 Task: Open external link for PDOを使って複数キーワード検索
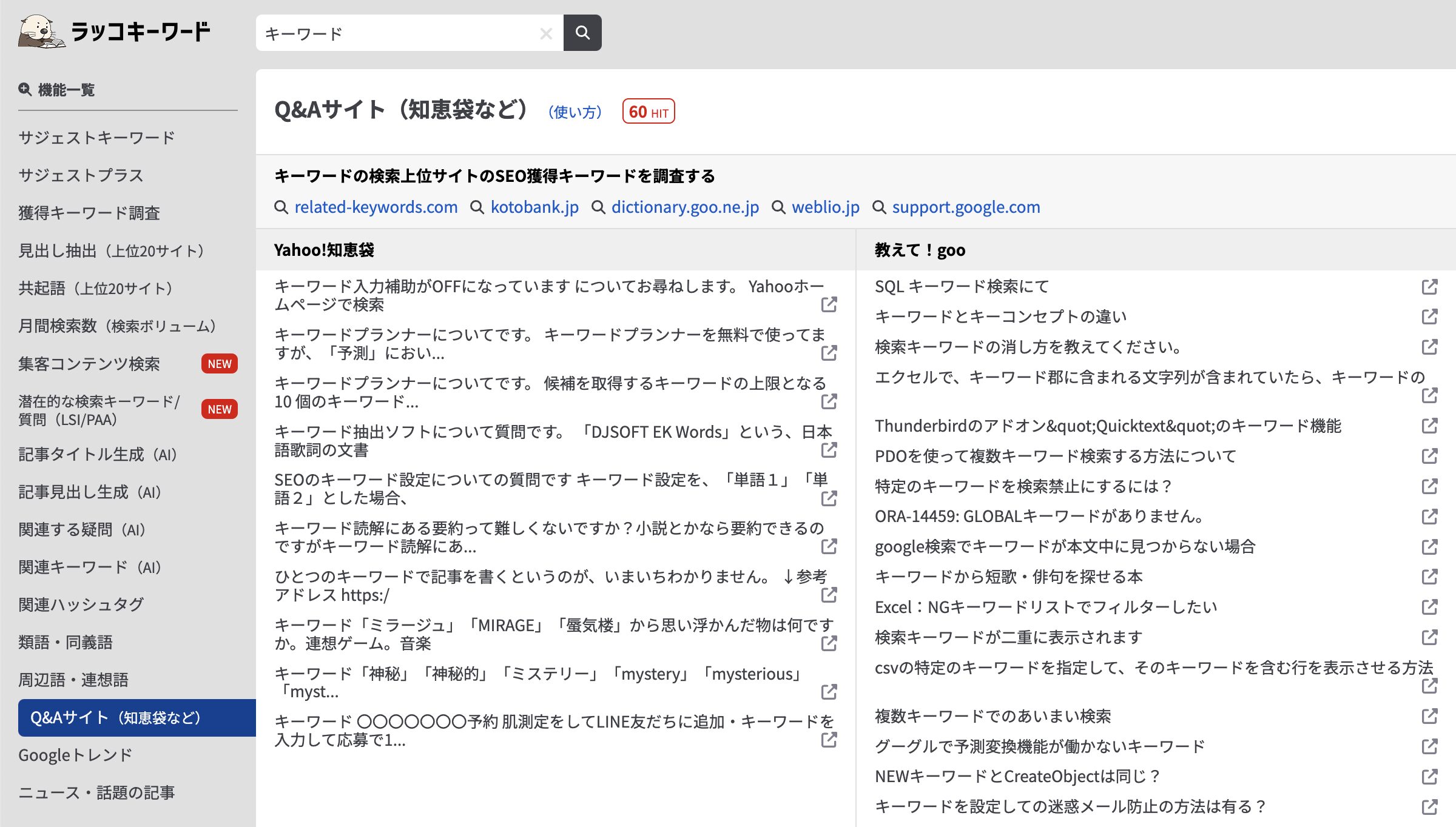coord(1429,456)
